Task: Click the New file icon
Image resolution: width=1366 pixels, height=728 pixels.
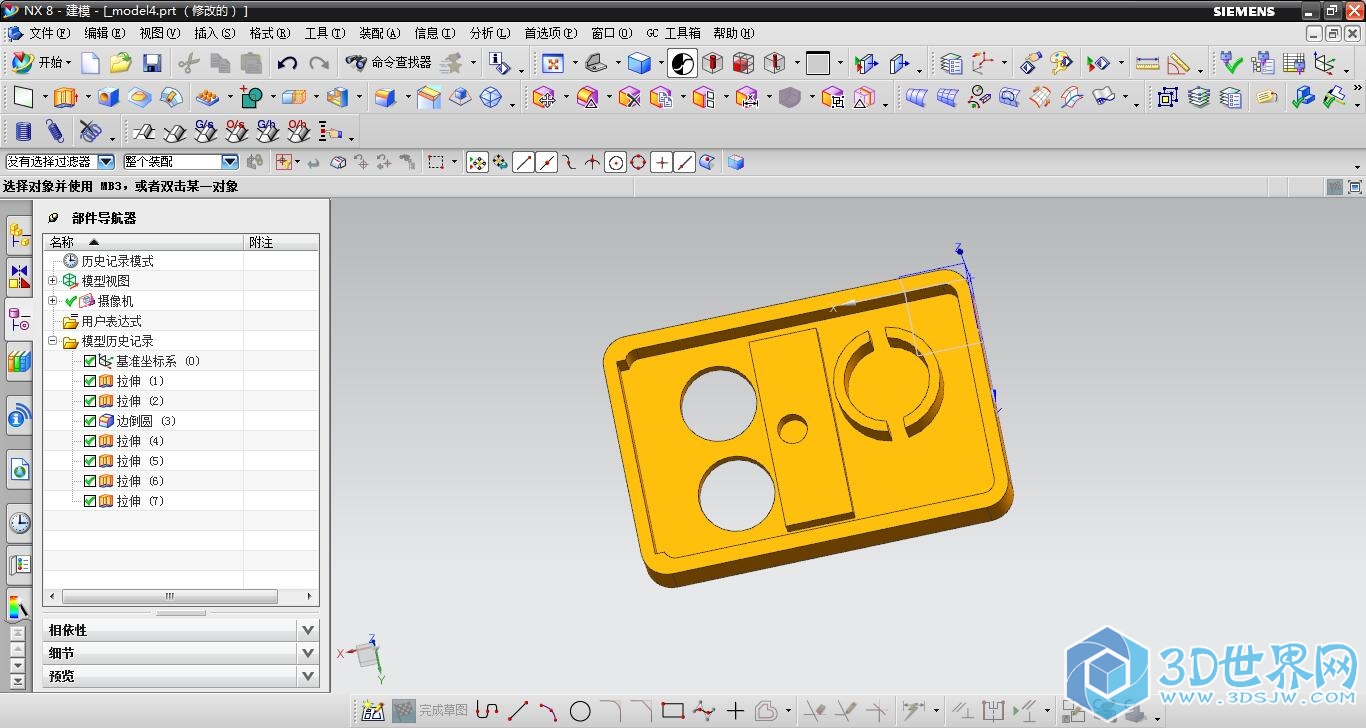Action: pos(91,64)
